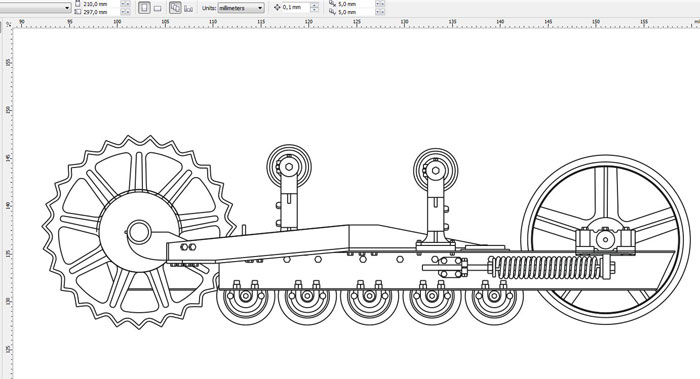The image size is (700, 379).
Task: Click the page height 297,0 mm field
Action: [x=100, y=12]
